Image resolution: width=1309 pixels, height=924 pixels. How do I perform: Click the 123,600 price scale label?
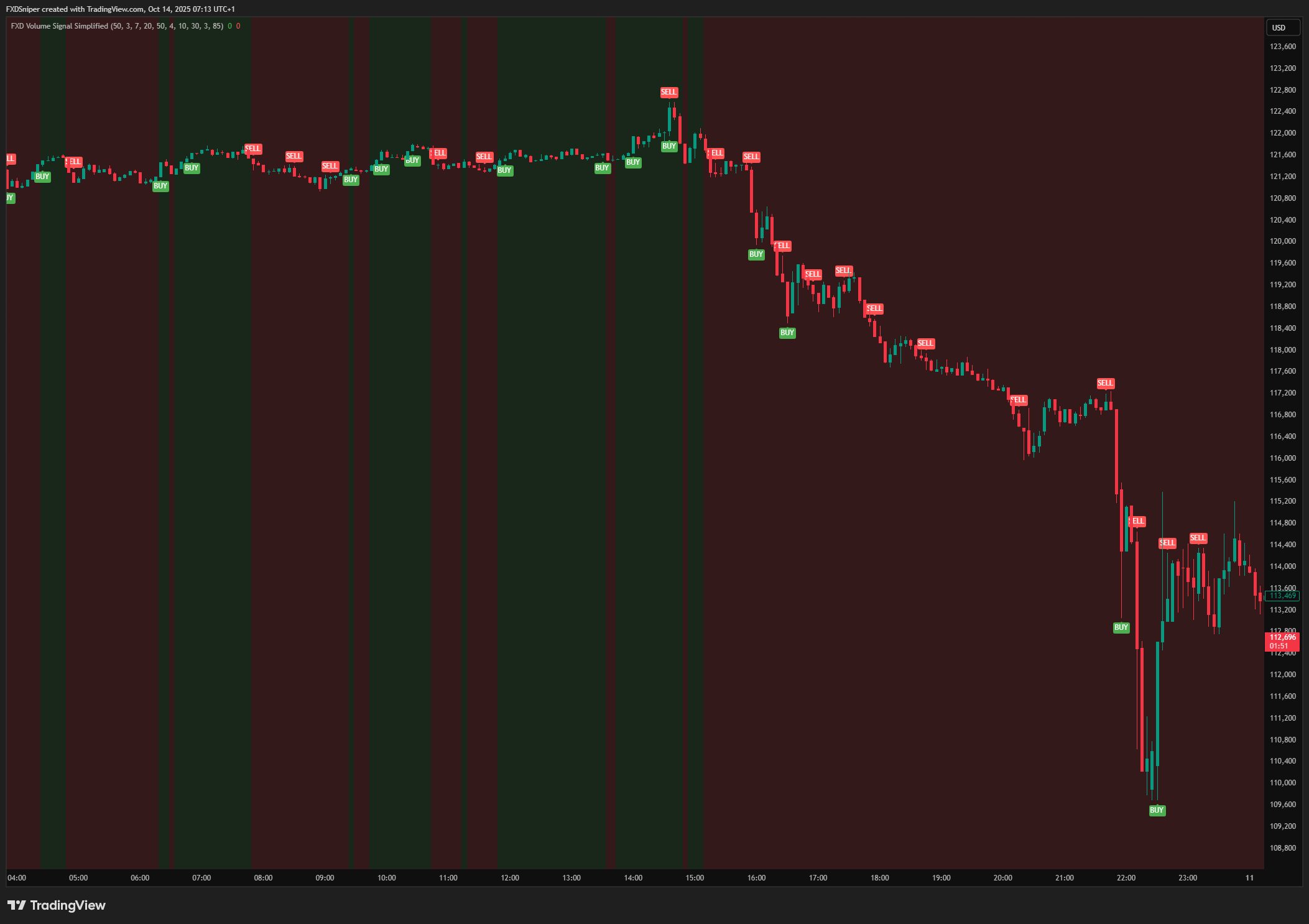point(1282,47)
